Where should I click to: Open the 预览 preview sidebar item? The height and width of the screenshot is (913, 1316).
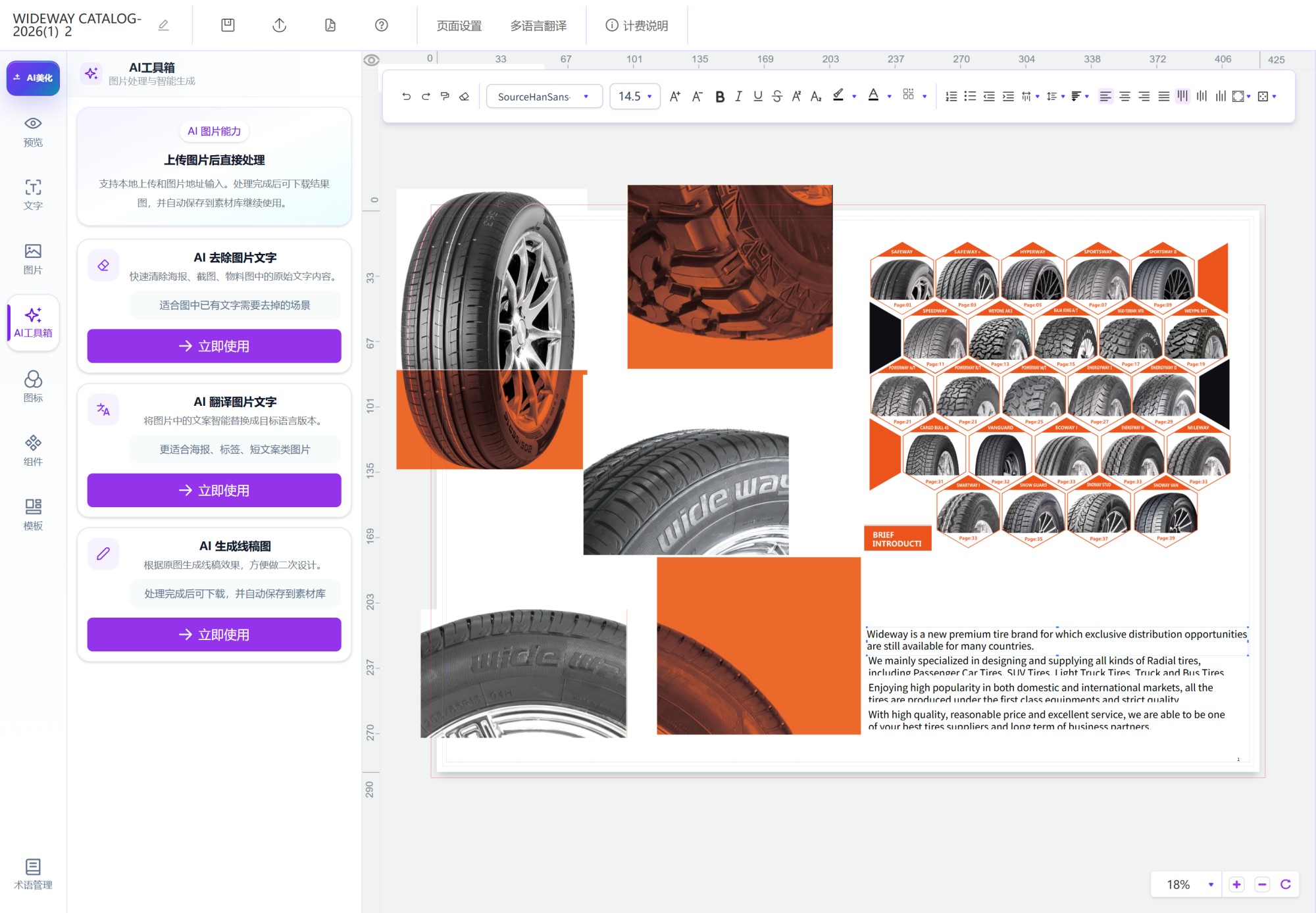coord(33,132)
